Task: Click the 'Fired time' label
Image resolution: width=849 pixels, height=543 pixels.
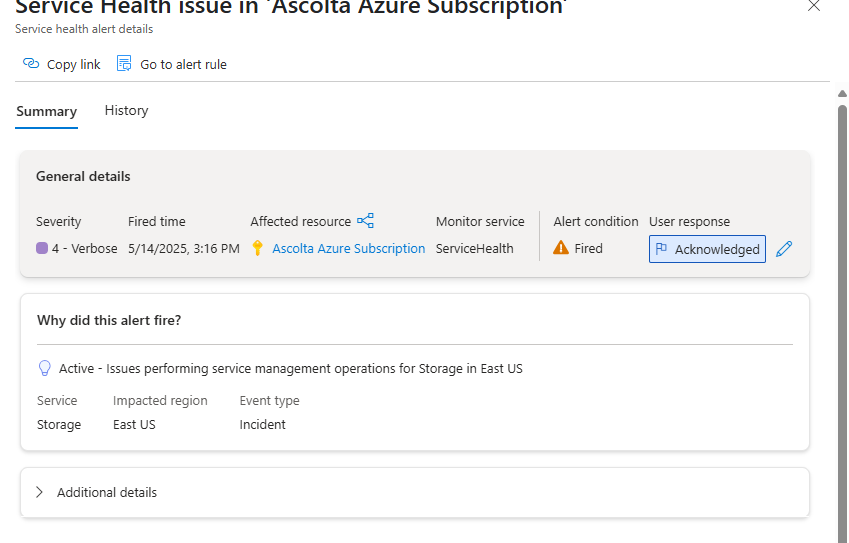Action: (157, 221)
